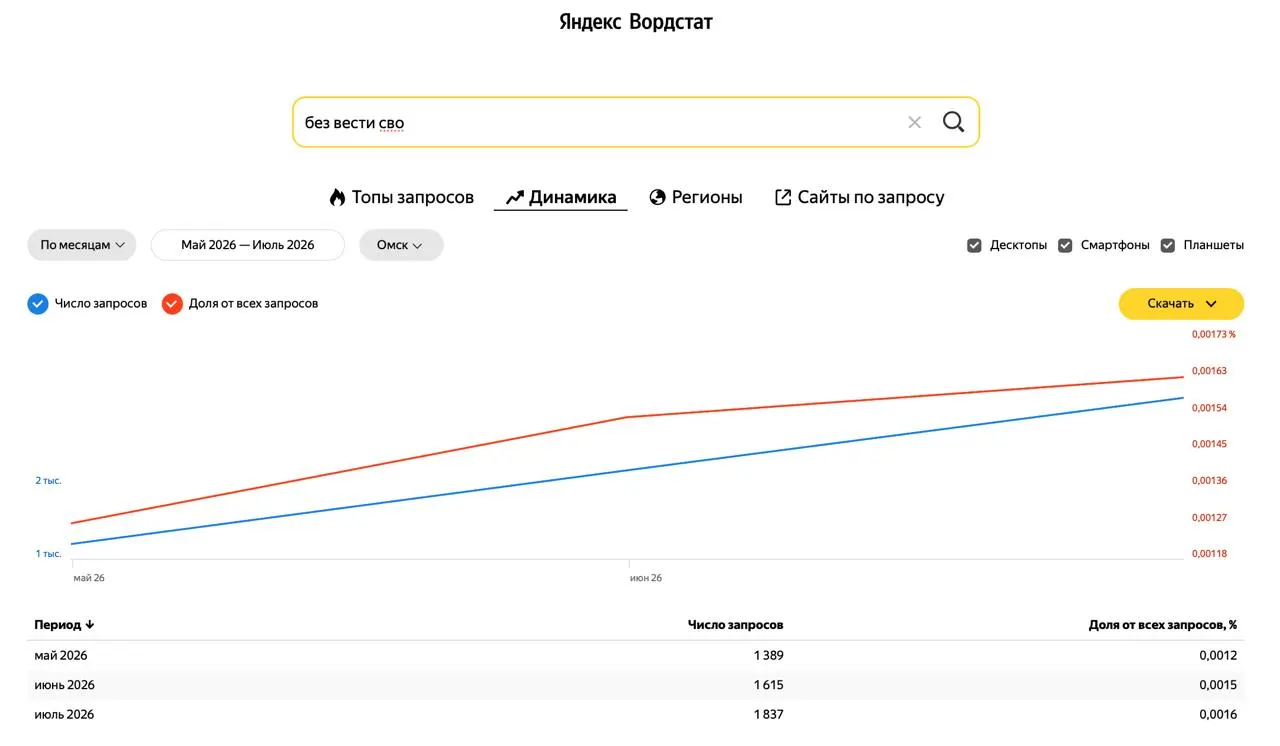This screenshot has height=746, width=1280.
Task: Select the июль 2026 table row label
Action: pyautogui.click(x=64, y=714)
